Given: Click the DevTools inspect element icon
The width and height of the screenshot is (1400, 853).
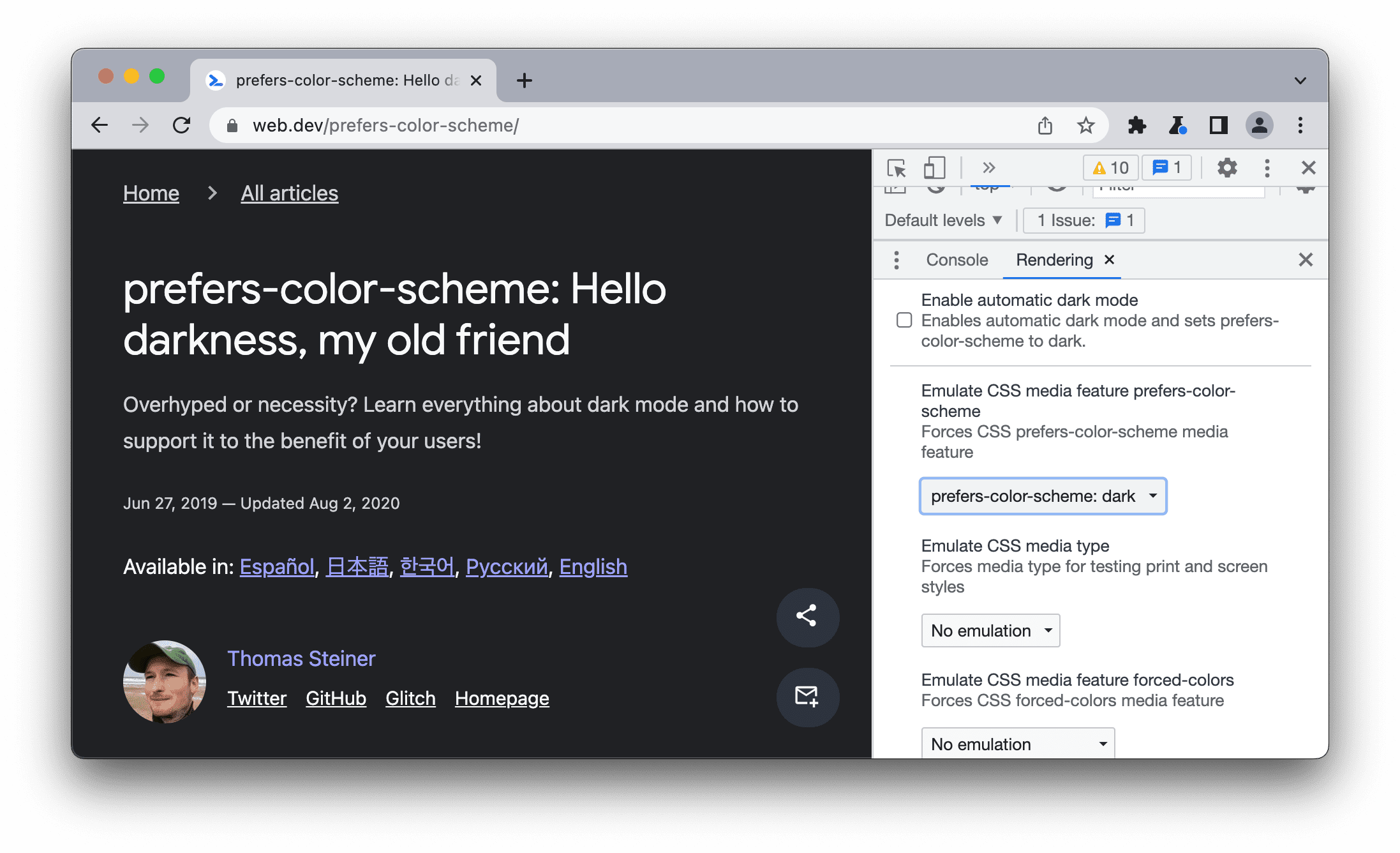Looking at the screenshot, I should click(898, 168).
